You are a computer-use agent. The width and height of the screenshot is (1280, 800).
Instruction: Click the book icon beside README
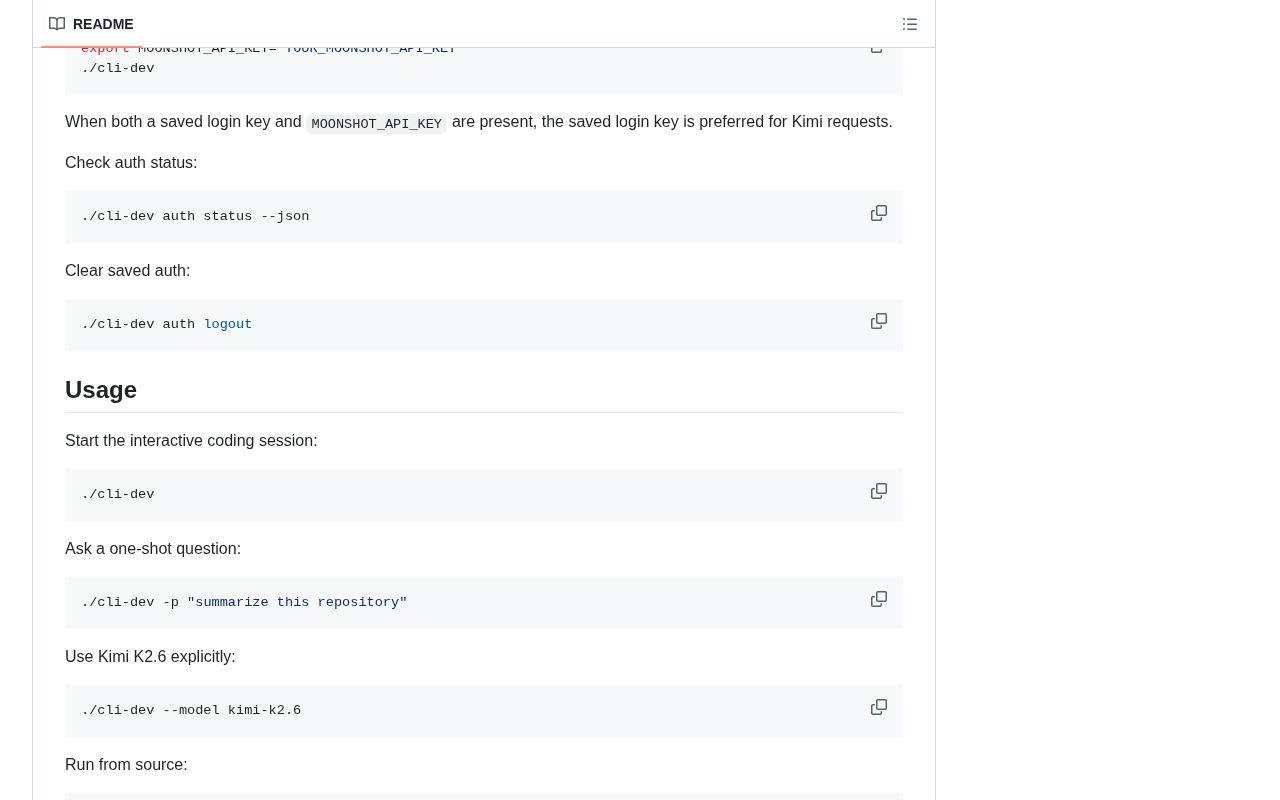click(57, 24)
